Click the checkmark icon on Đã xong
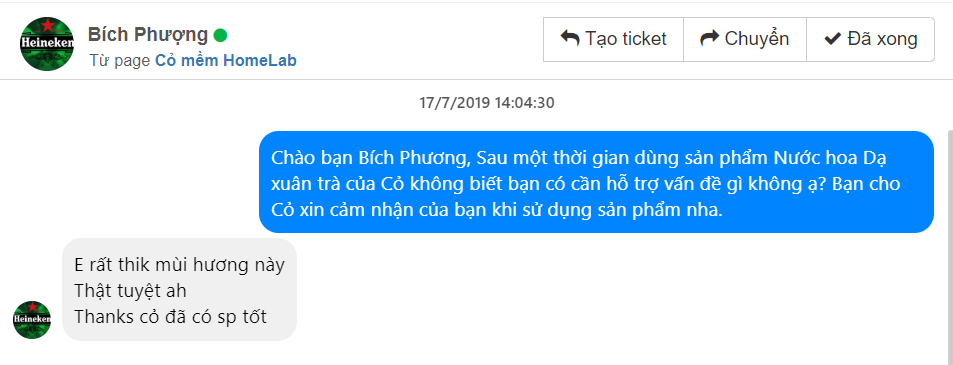 click(x=832, y=39)
